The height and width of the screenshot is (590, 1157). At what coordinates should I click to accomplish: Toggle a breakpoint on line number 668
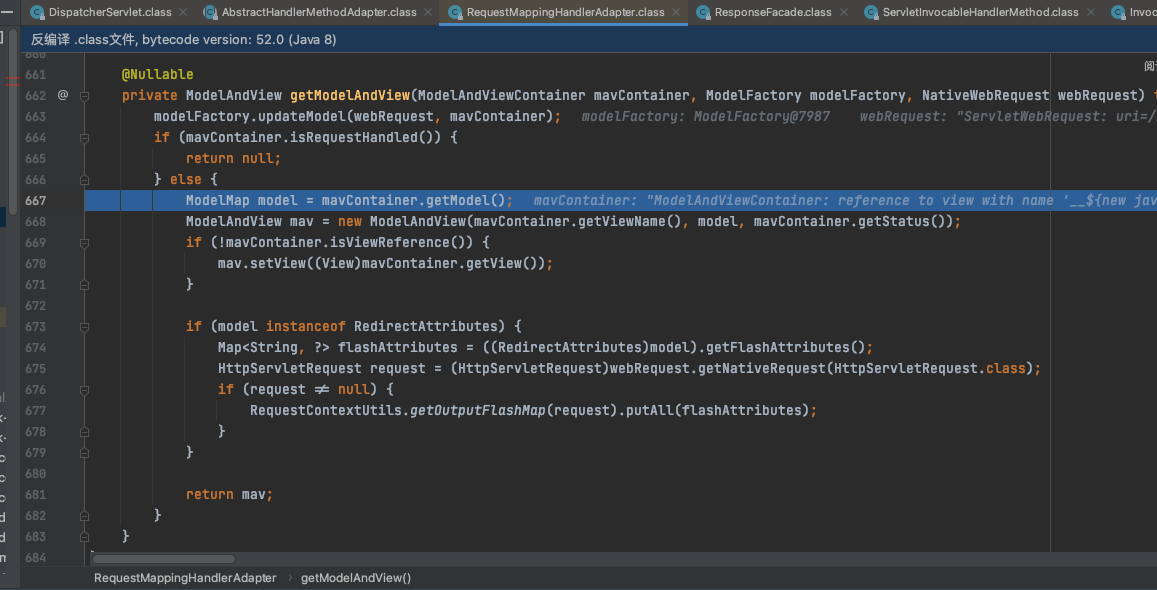(x=36, y=222)
